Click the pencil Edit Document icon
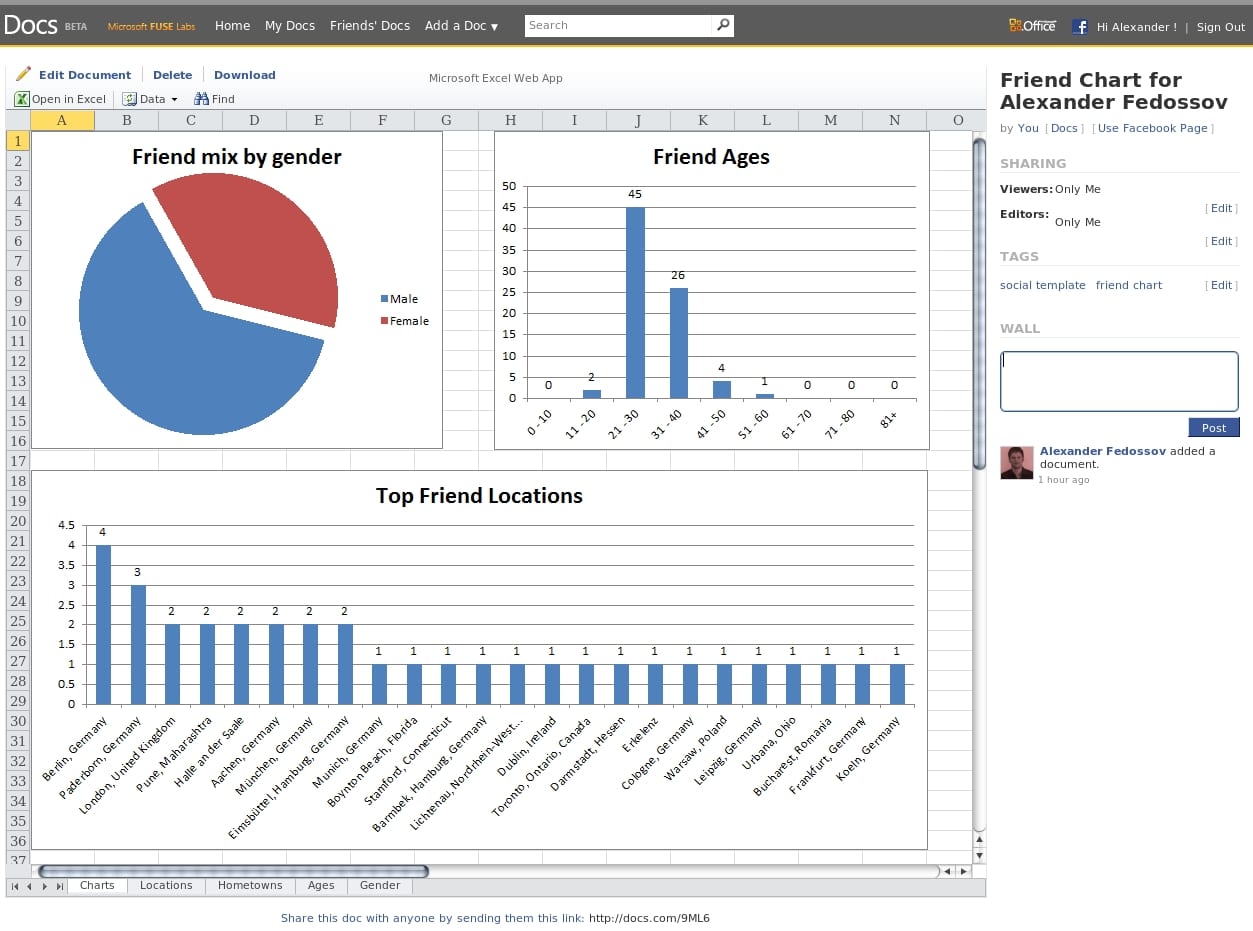The image size is (1253, 931). click(23, 74)
